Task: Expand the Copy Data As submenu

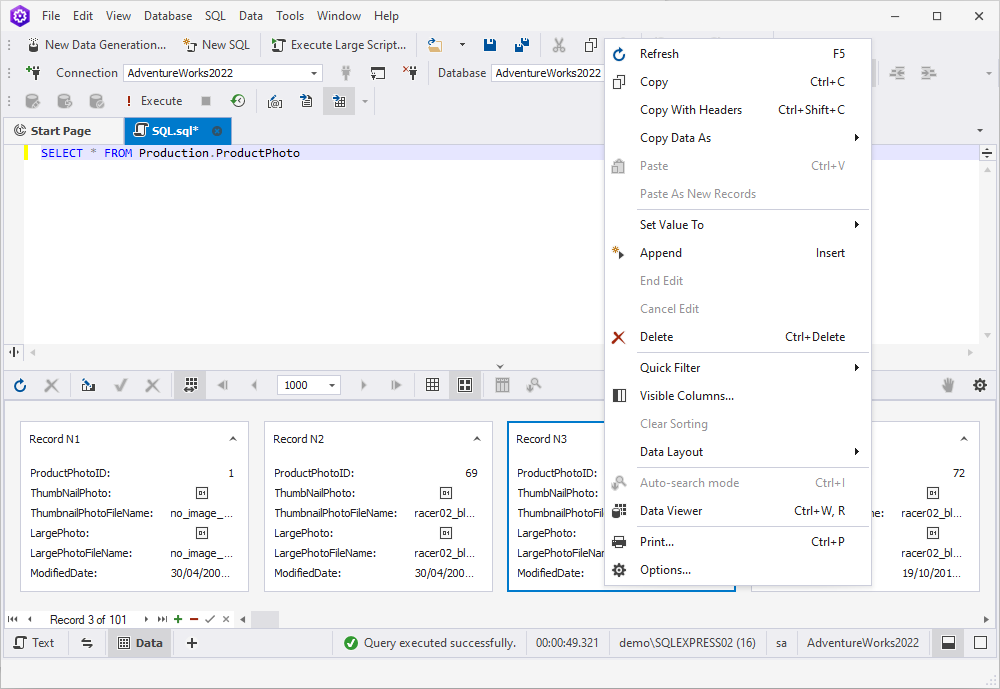Action: 737,138
